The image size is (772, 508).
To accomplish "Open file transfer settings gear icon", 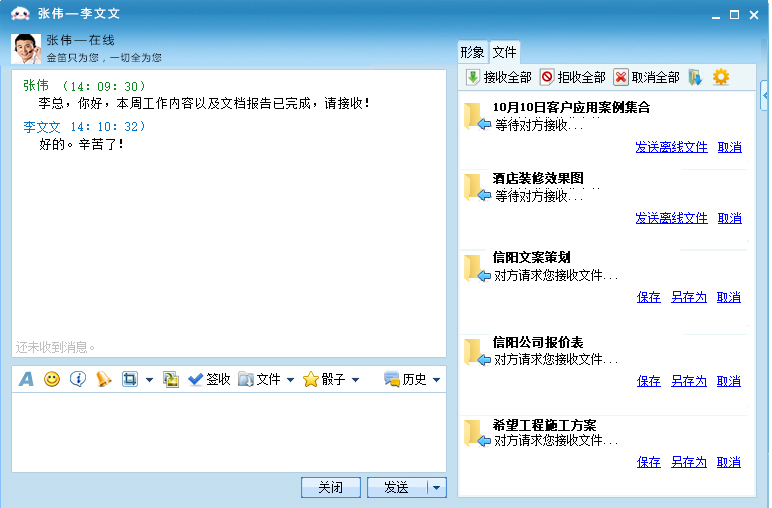I will pos(721,77).
